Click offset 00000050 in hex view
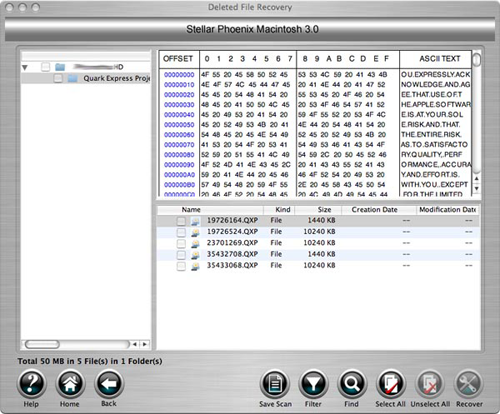Viewport: 500px width, 414px height. coord(179,125)
